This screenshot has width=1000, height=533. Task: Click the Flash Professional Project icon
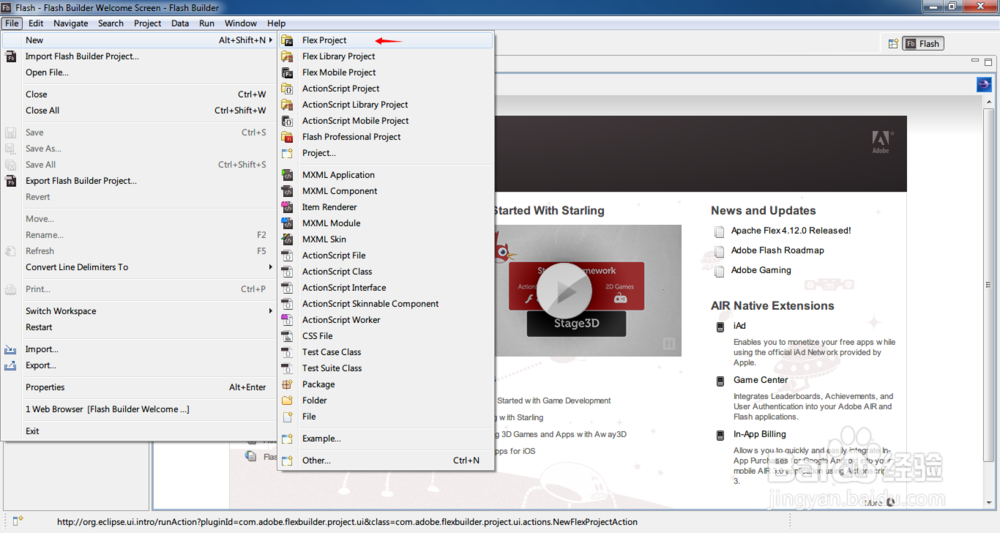(288, 136)
